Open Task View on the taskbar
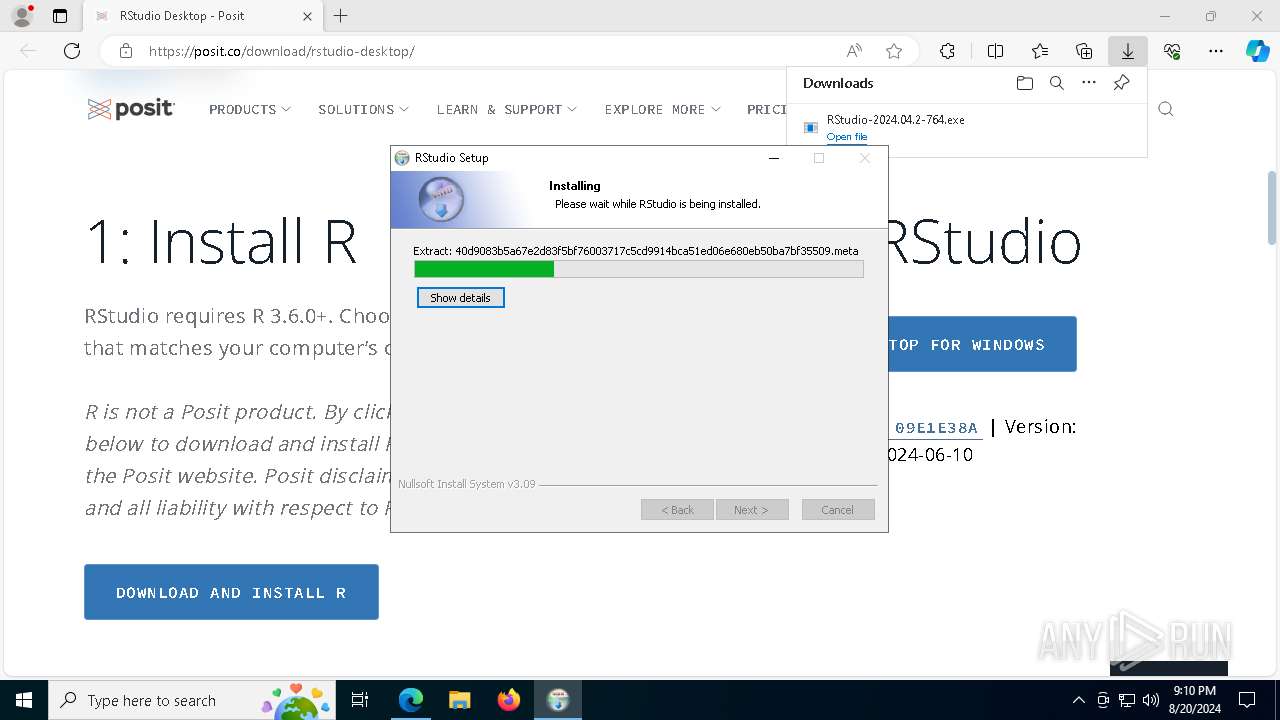This screenshot has height=720, width=1280. pyautogui.click(x=360, y=700)
